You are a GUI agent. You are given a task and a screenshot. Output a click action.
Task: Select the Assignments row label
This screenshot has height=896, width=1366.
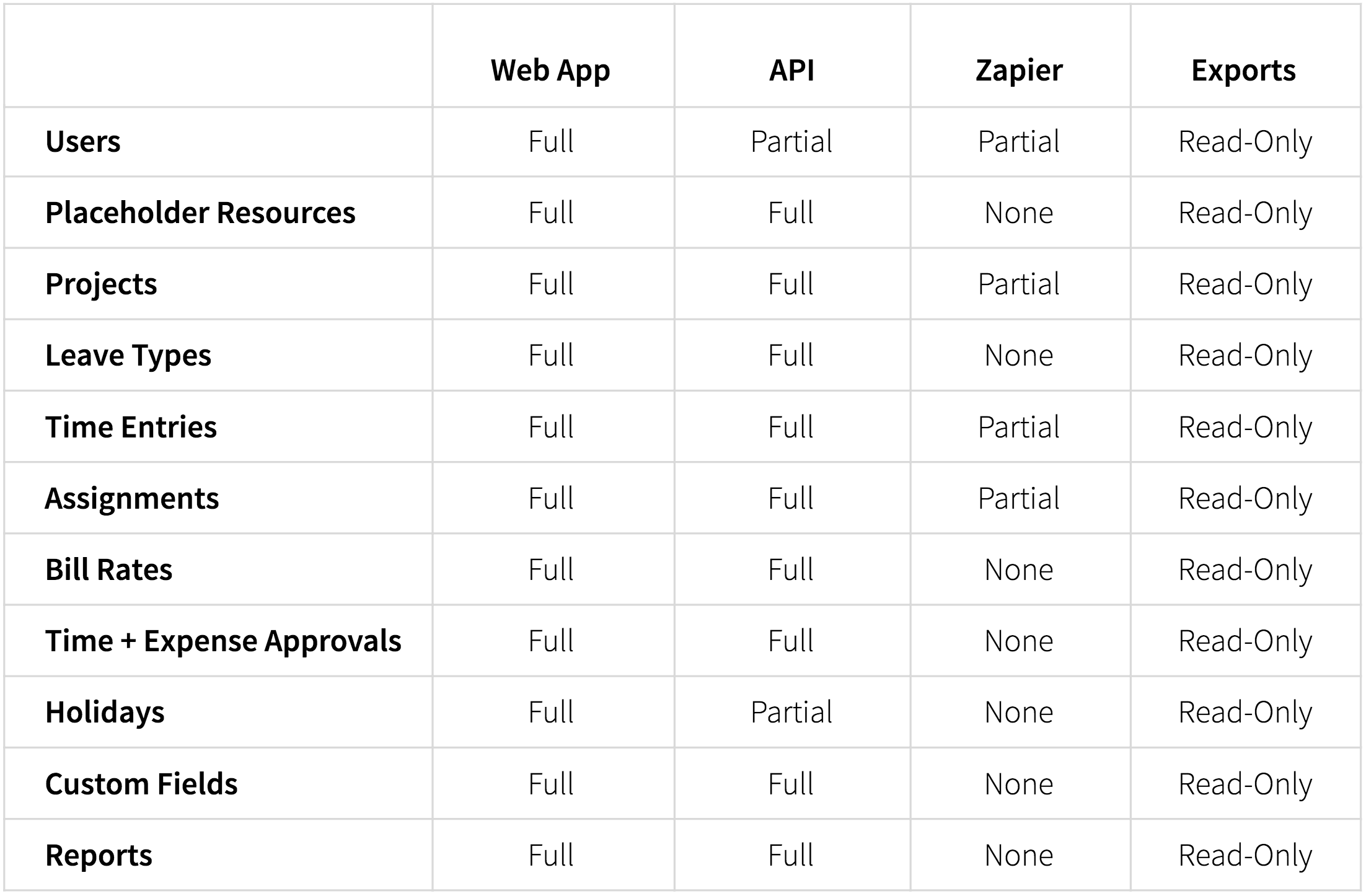[132, 499]
